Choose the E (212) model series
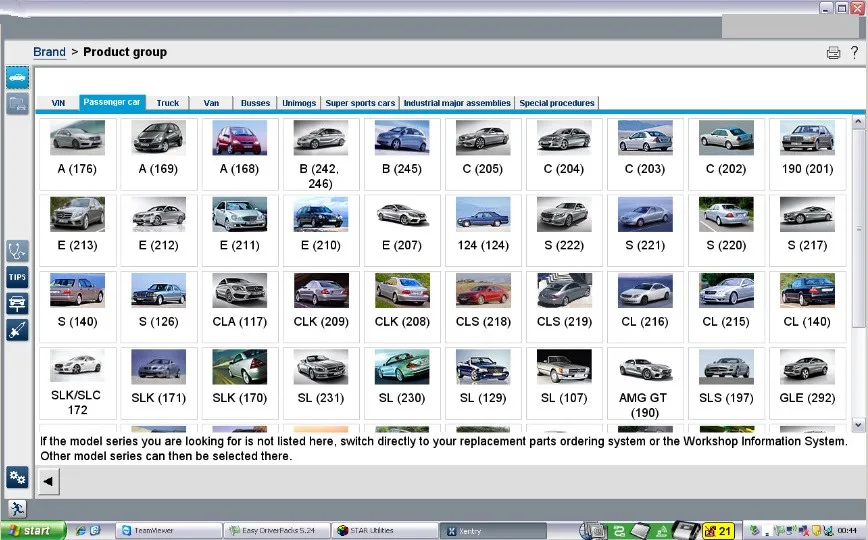 click(158, 230)
